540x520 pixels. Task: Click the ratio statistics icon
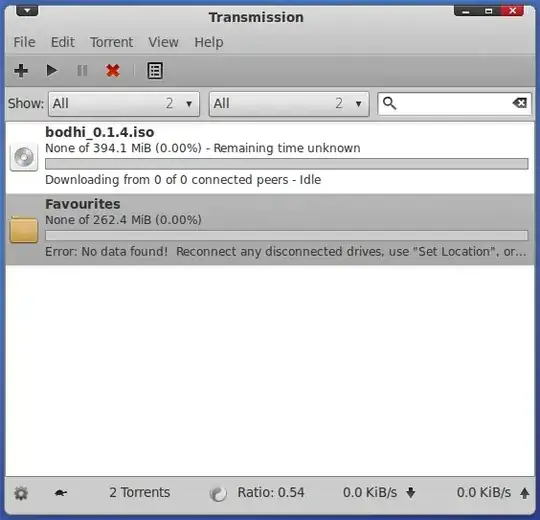click(218, 493)
